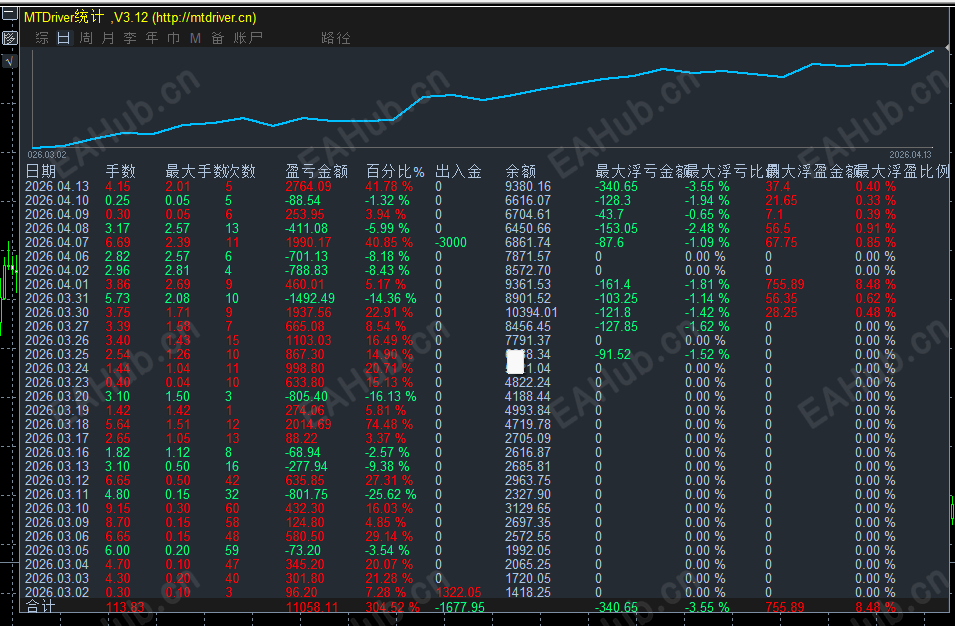Click the 8.48 % value in the 2026.04.01 row
This screenshot has width=955, height=626.
click(875, 284)
